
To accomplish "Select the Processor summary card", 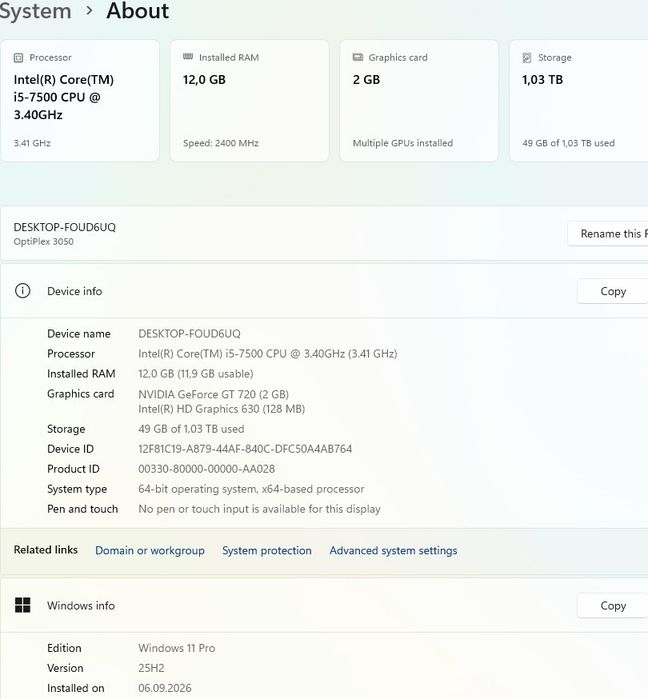I will (x=80, y=101).
